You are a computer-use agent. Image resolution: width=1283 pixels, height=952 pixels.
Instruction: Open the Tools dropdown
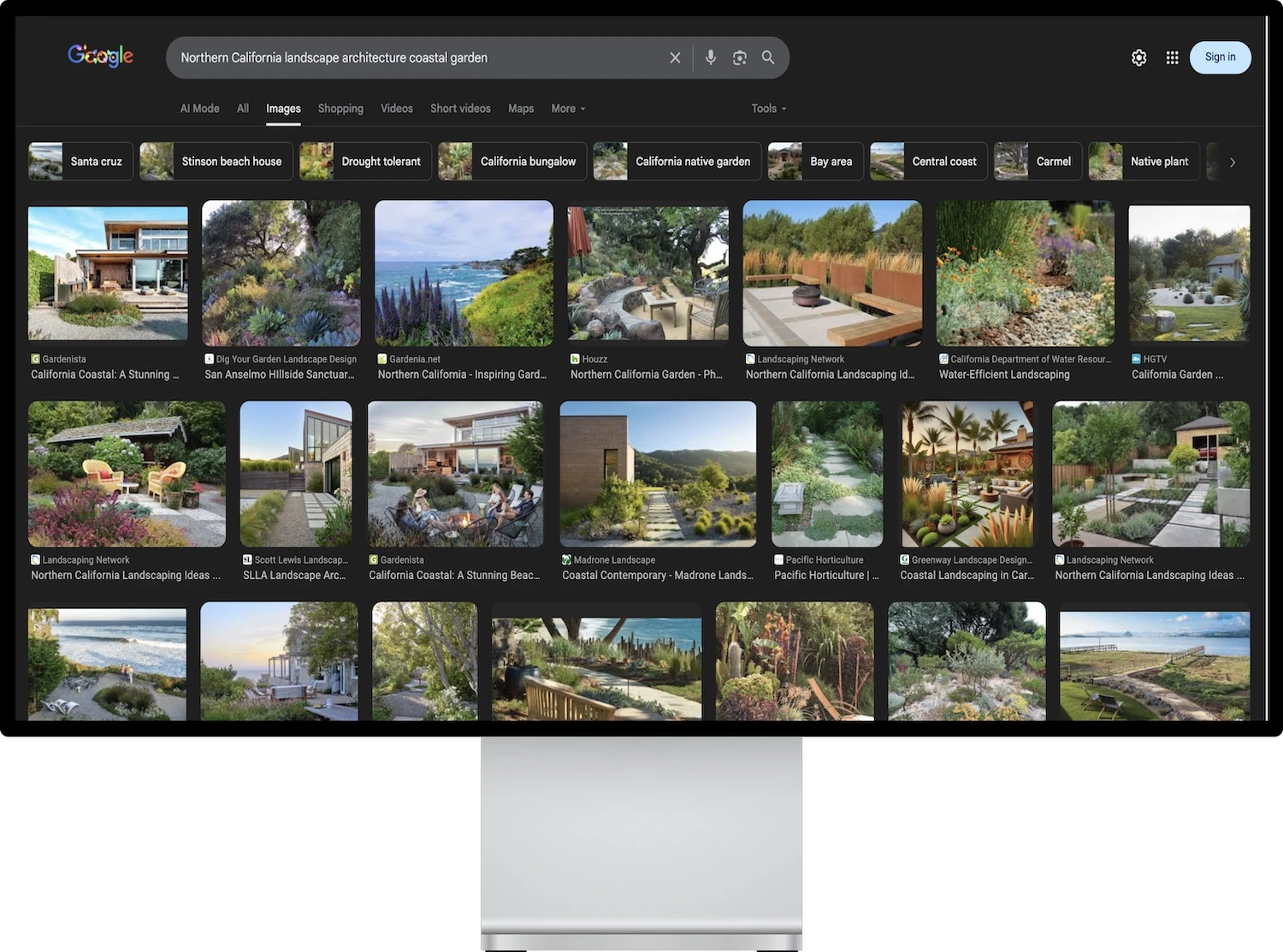[767, 109]
